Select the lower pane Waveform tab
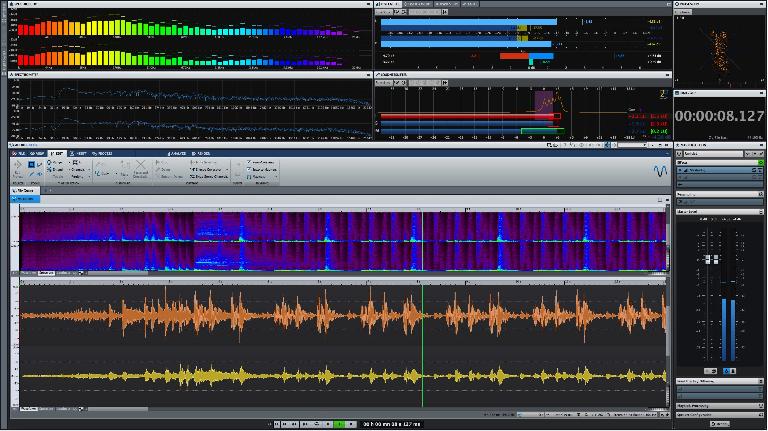768x431 pixels. click(x=28, y=408)
